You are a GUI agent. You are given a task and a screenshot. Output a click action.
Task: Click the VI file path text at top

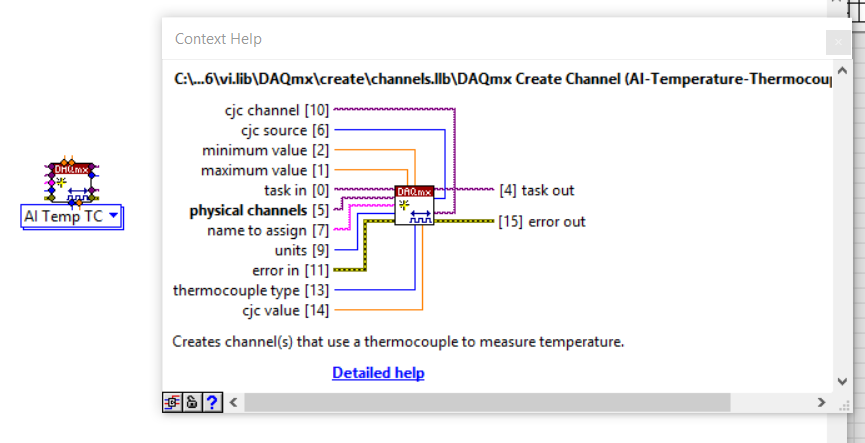503,79
